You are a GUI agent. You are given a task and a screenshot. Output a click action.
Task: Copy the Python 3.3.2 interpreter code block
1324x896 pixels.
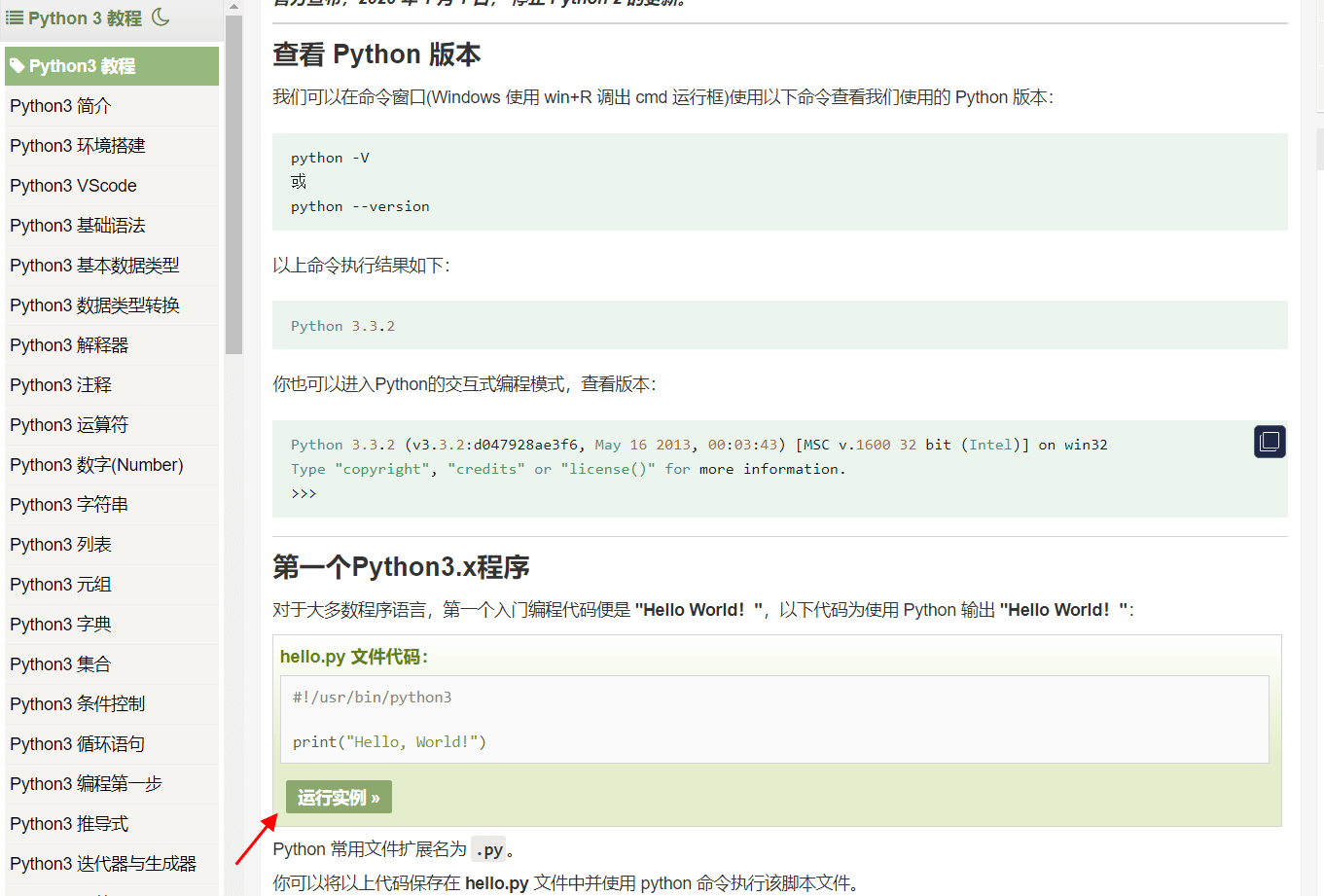coord(1270,442)
